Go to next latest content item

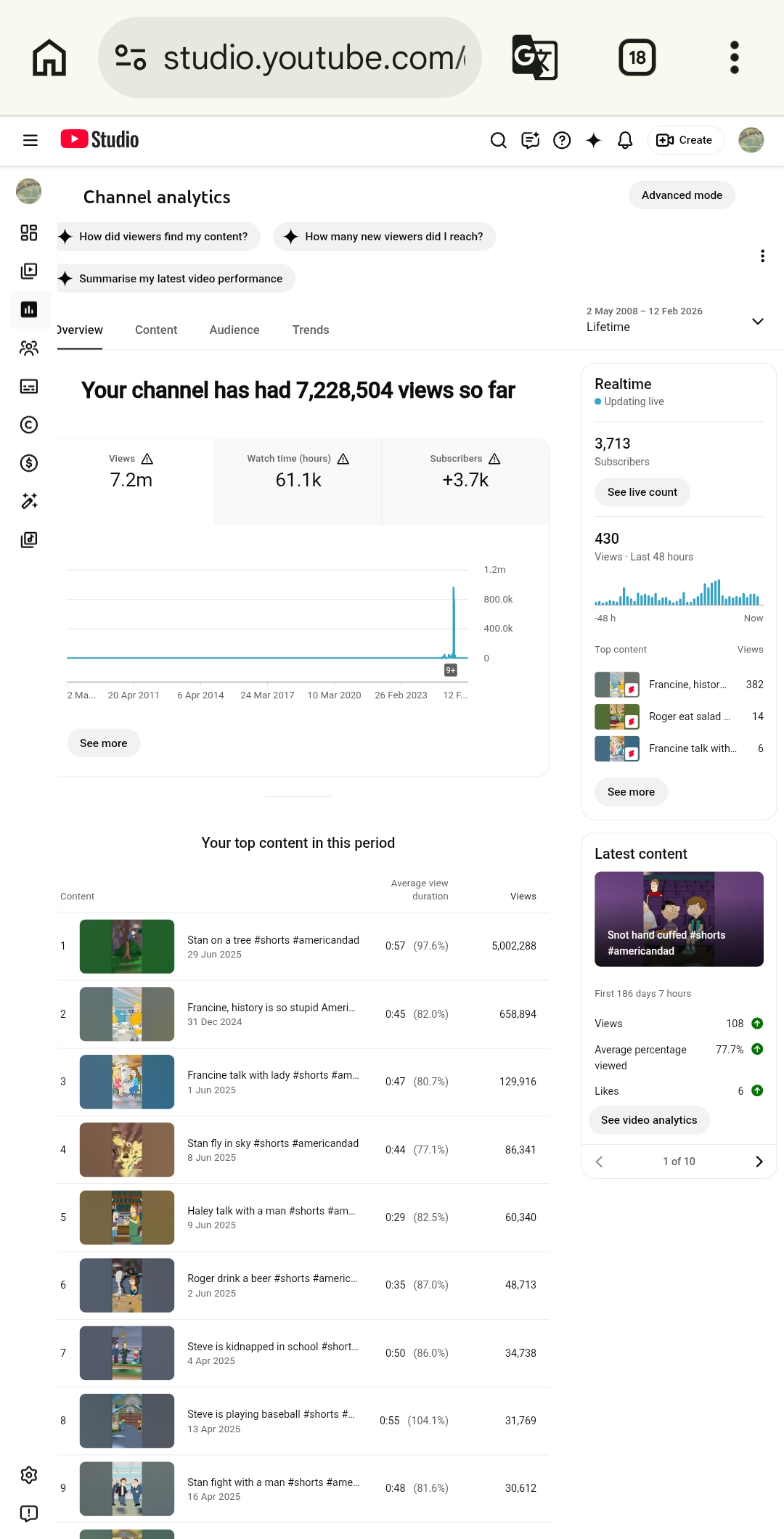point(759,1162)
